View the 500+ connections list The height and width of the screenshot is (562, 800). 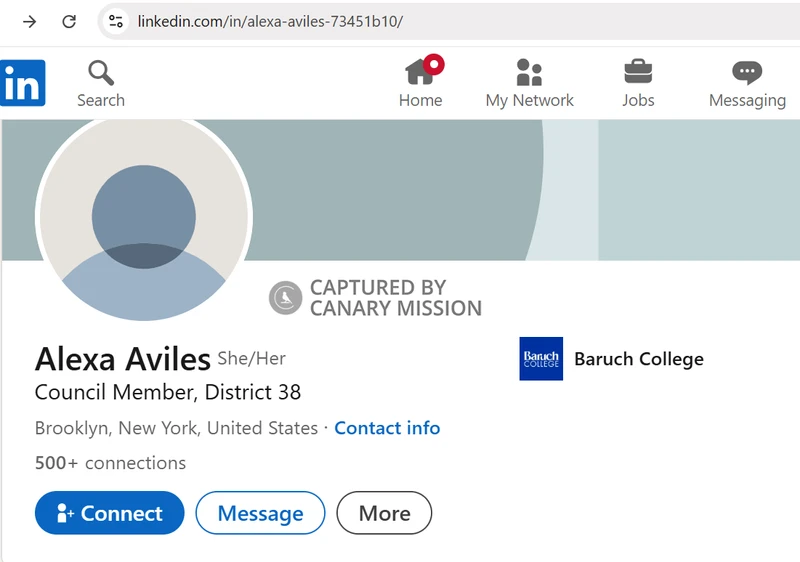pos(110,463)
